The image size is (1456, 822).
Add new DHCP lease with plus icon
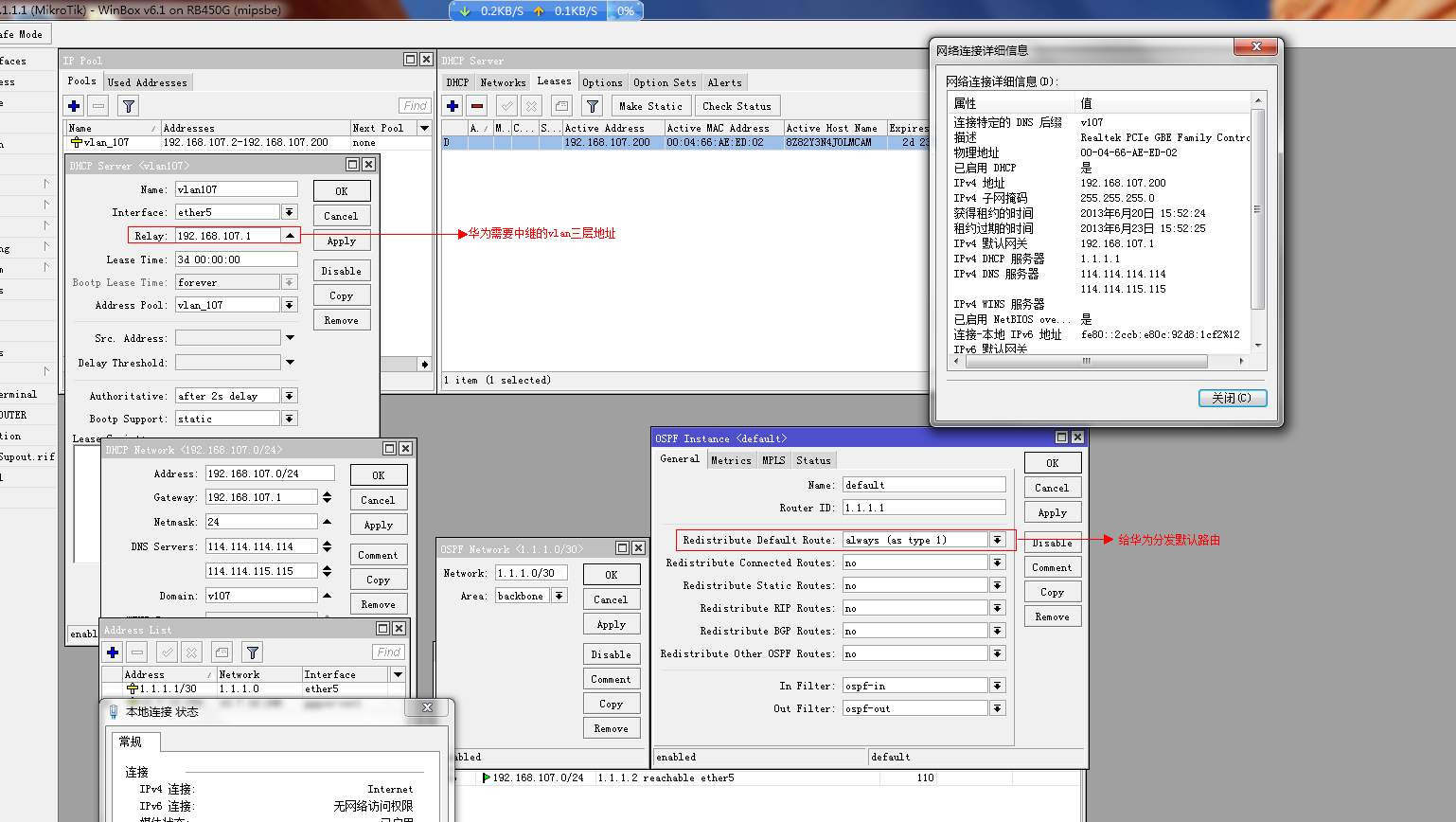453,106
